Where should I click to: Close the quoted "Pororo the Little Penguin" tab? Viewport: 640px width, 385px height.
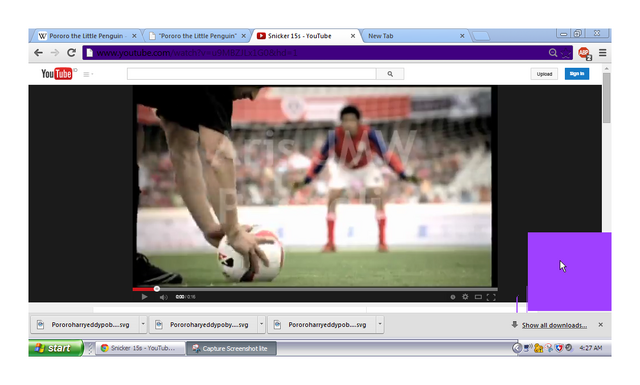pyautogui.click(x=243, y=36)
